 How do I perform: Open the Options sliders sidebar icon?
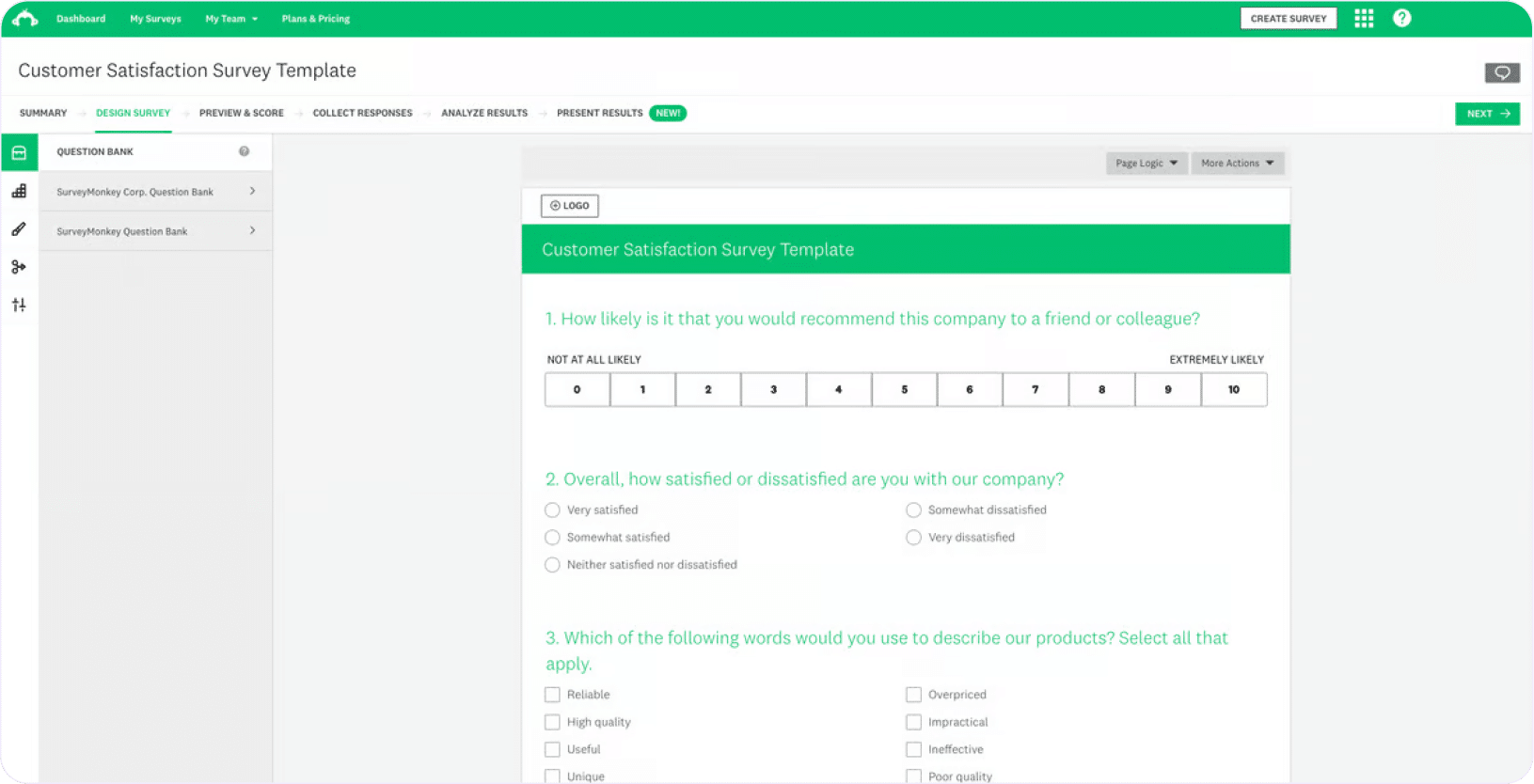click(19, 305)
